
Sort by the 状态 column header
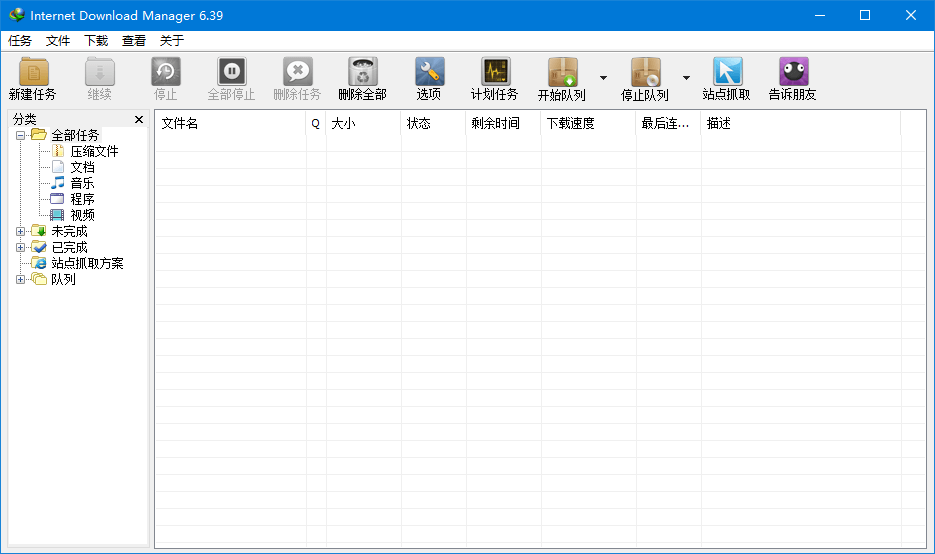pos(434,123)
